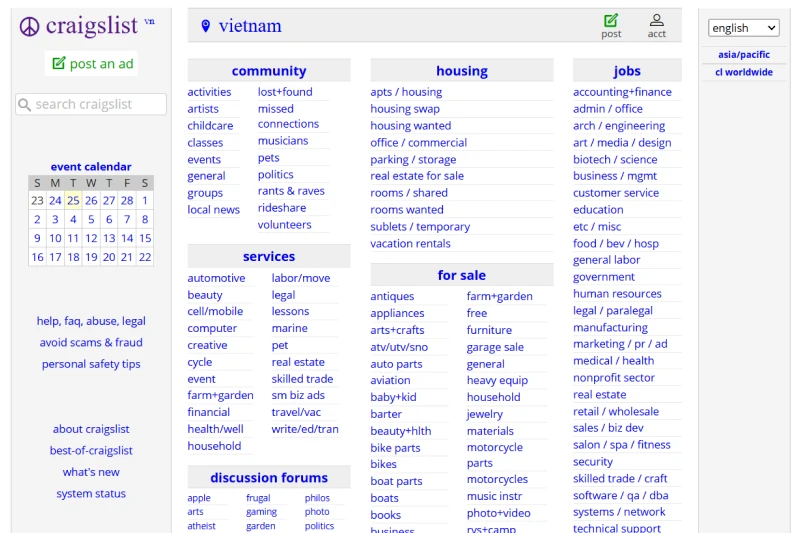Select day 25 in event calendar
Screen dimensions: 800x533
point(73,200)
